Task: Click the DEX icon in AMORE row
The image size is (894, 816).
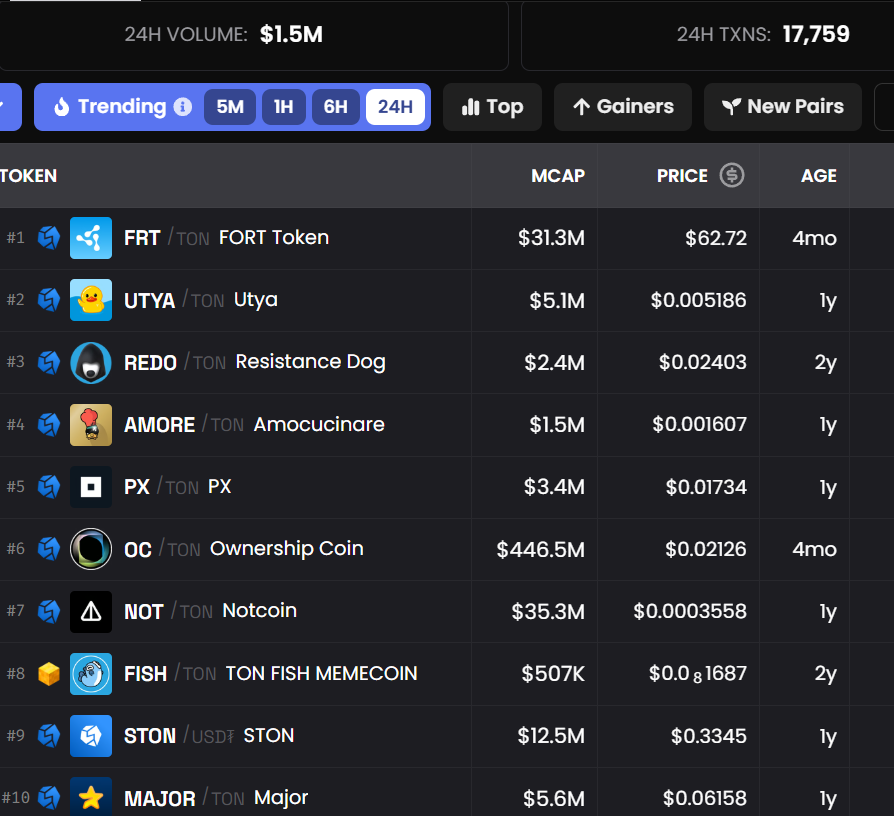Action: (49, 425)
